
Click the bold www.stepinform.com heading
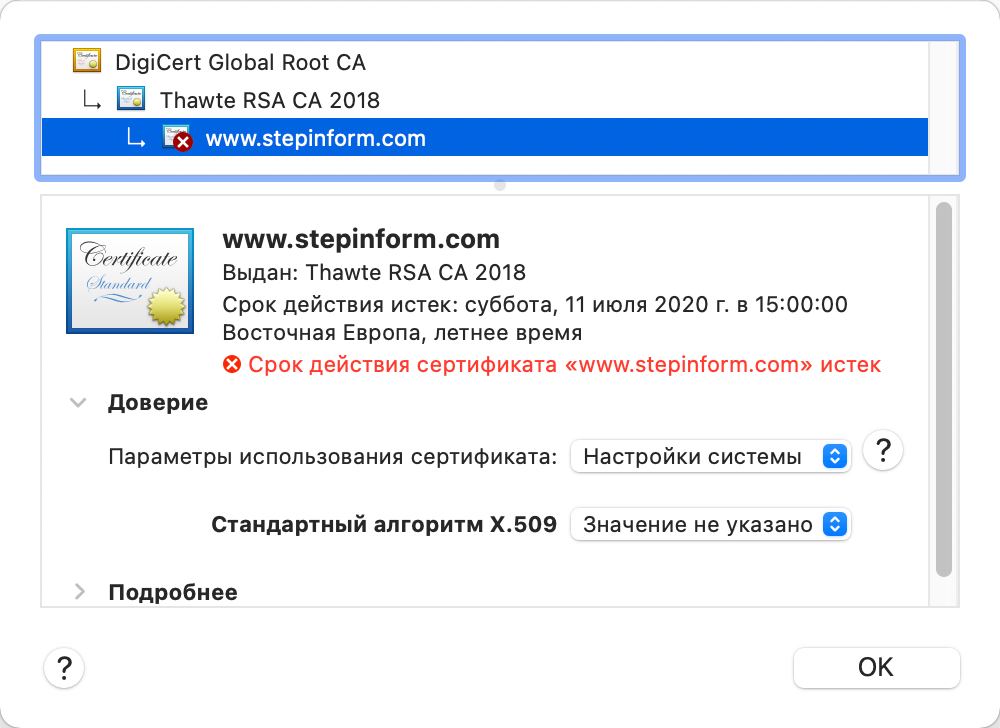[x=361, y=239]
